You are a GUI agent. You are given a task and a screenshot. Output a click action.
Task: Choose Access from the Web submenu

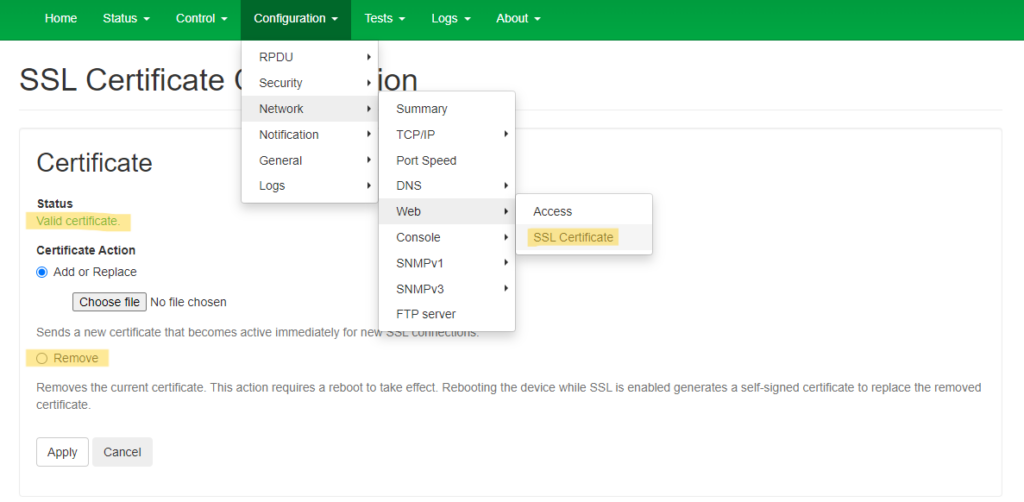pos(553,212)
